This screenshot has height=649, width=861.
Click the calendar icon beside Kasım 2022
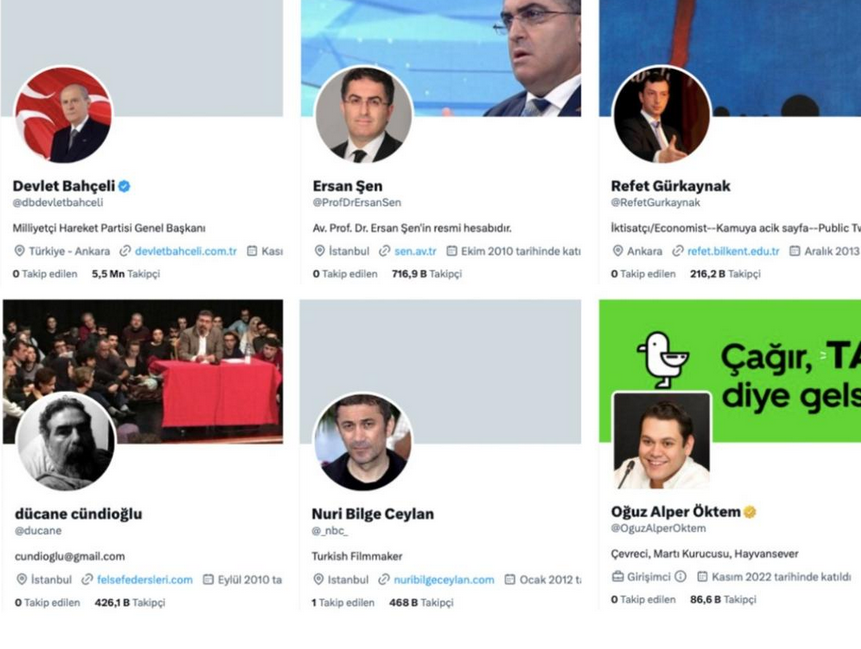click(702, 576)
